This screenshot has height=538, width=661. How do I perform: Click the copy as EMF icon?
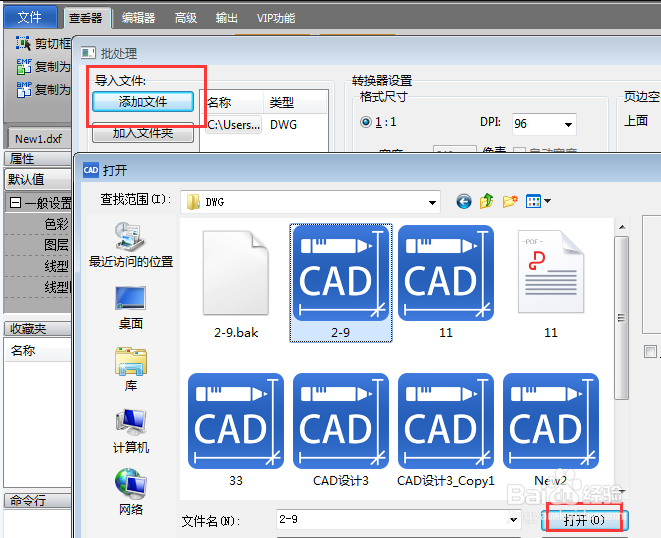(x=24, y=66)
